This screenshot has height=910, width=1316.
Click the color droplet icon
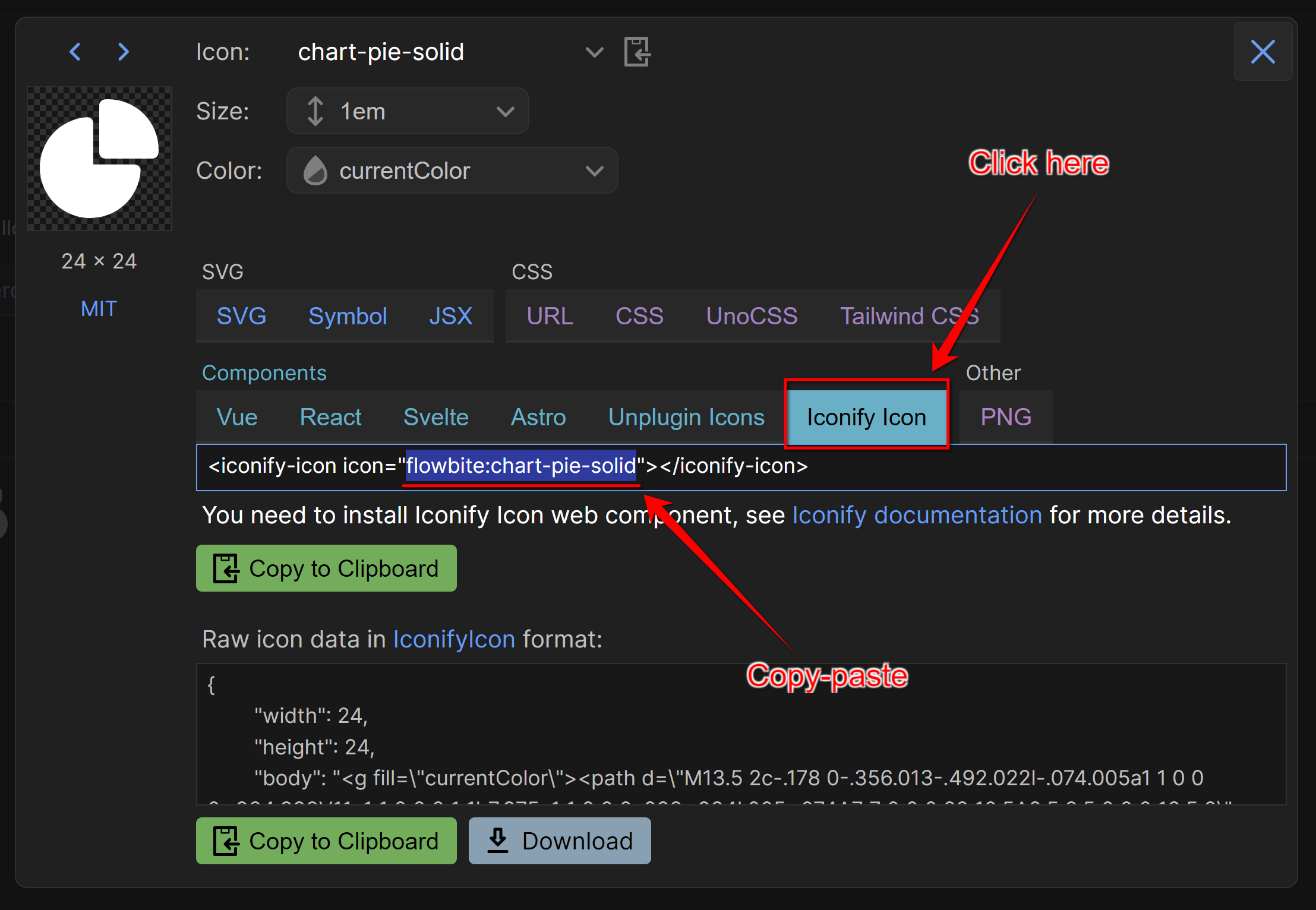coord(315,170)
